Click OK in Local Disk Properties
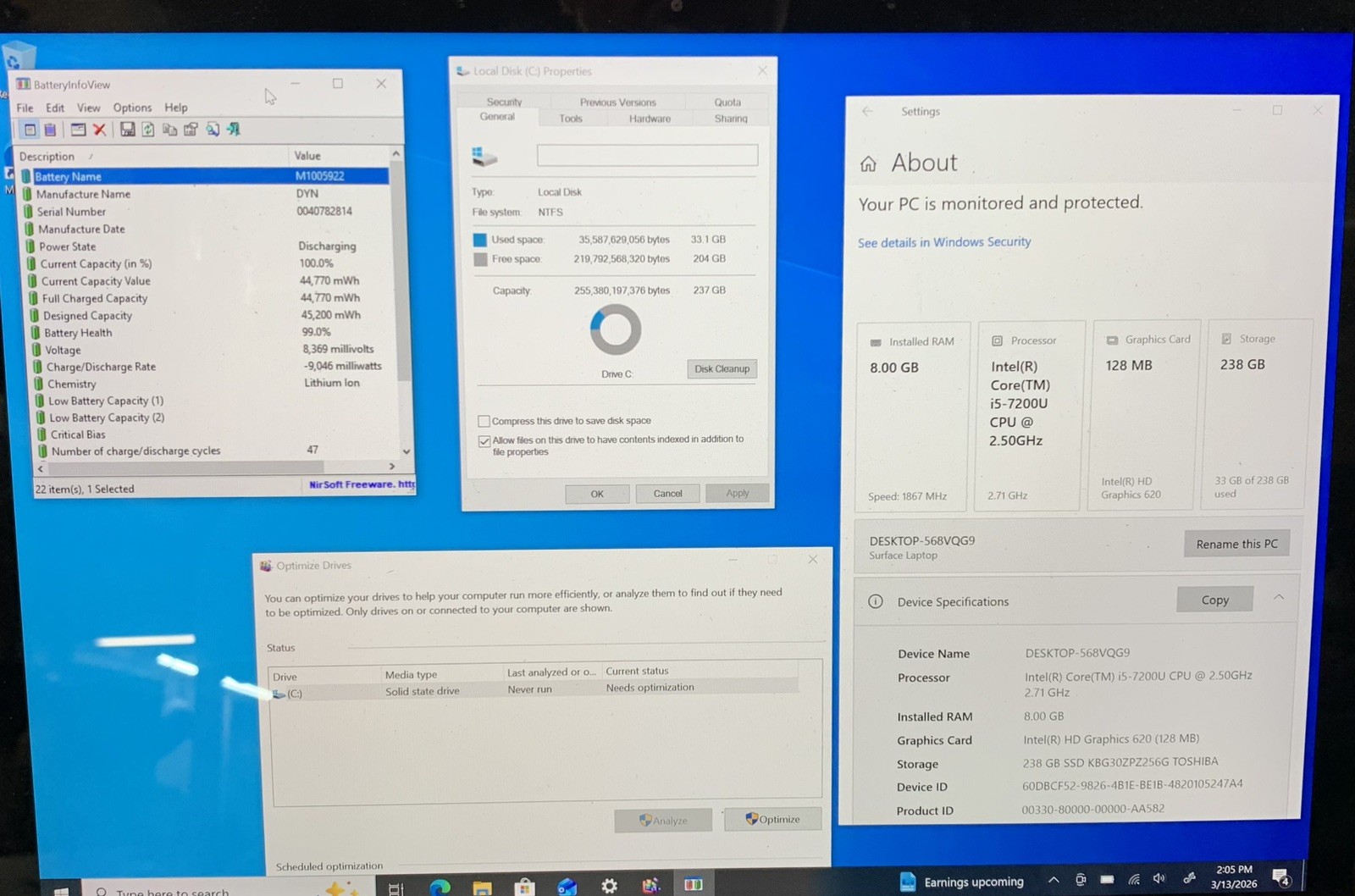The height and width of the screenshot is (896, 1355). tap(597, 494)
